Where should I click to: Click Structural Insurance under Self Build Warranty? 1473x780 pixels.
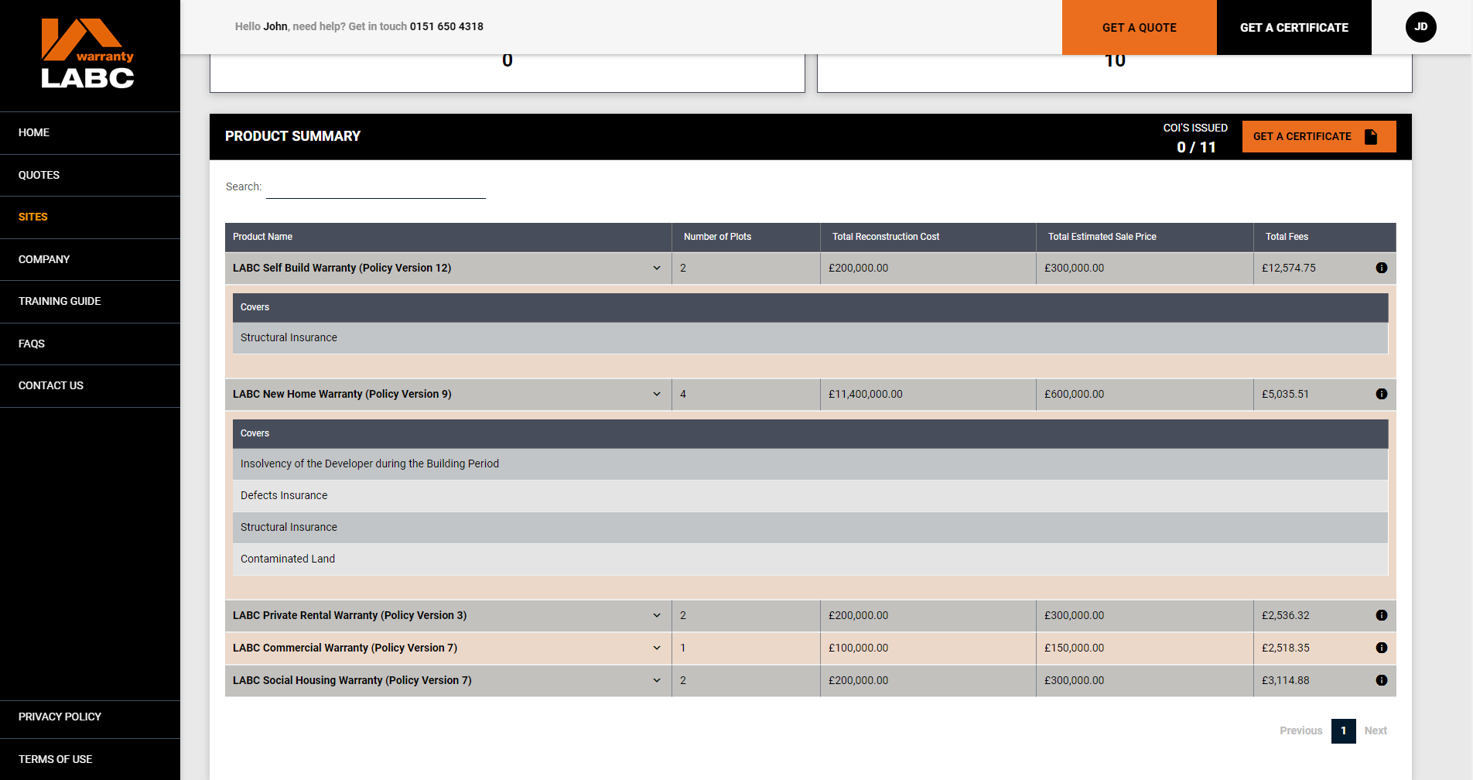810,338
